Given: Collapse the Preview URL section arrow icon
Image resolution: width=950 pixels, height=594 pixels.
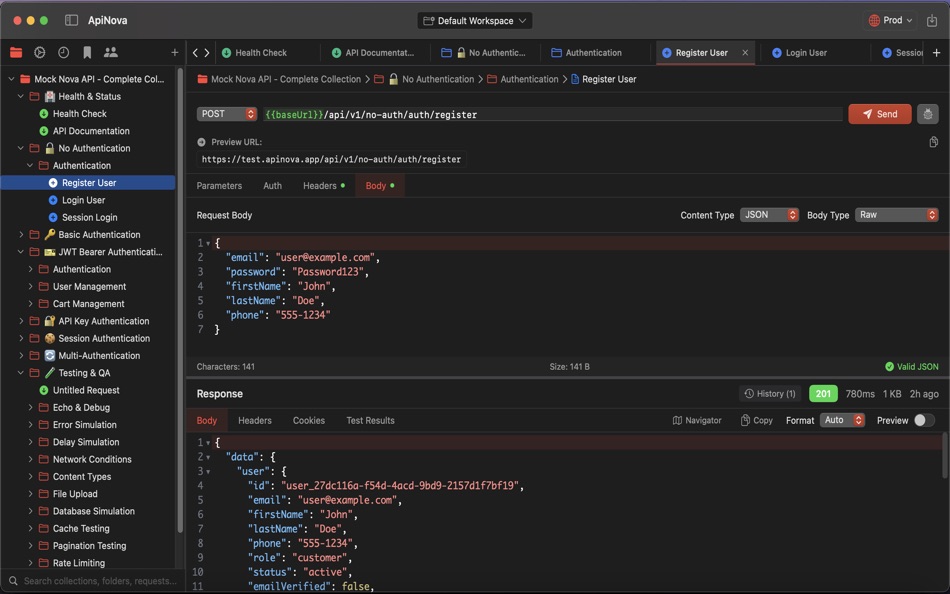Looking at the screenshot, I should 201,142.
